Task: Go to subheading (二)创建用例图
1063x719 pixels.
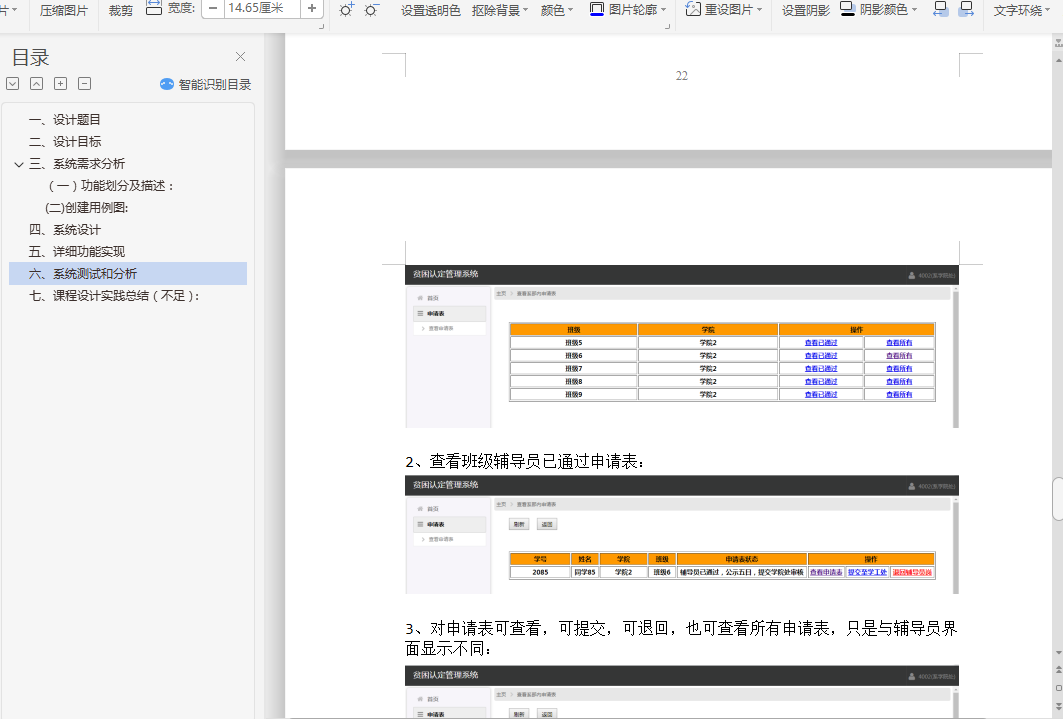Action: [x=86, y=208]
